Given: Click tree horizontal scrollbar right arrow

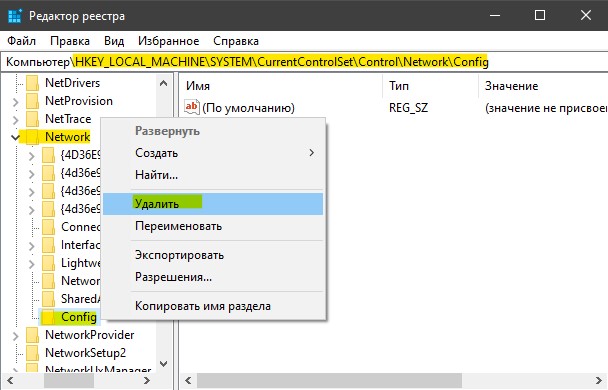Looking at the screenshot, I should pos(147,380).
